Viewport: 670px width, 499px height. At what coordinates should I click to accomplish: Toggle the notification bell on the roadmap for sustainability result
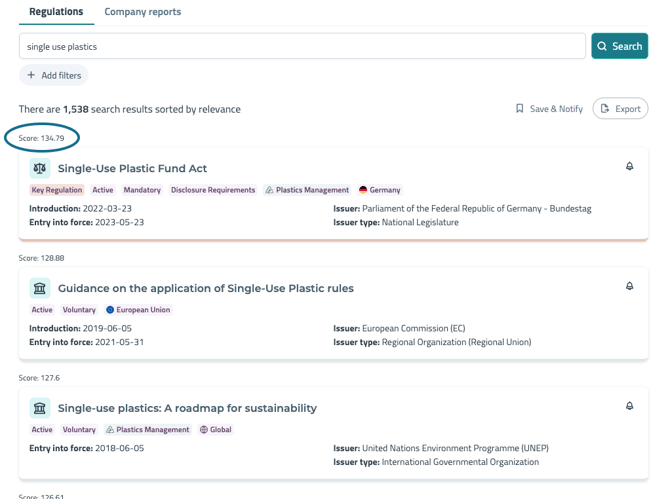pyautogui.click(x=629, y=407)
